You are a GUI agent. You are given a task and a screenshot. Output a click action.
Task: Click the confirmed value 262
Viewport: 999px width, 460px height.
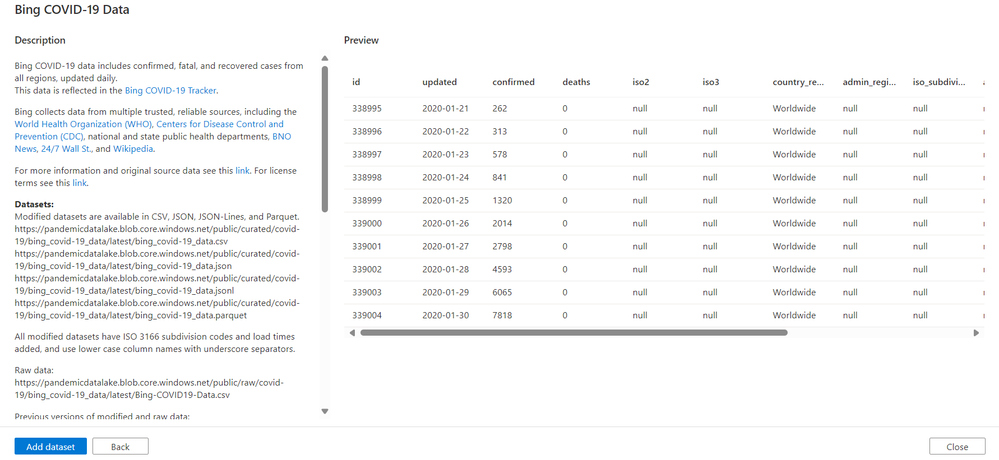tap(500, 108)
